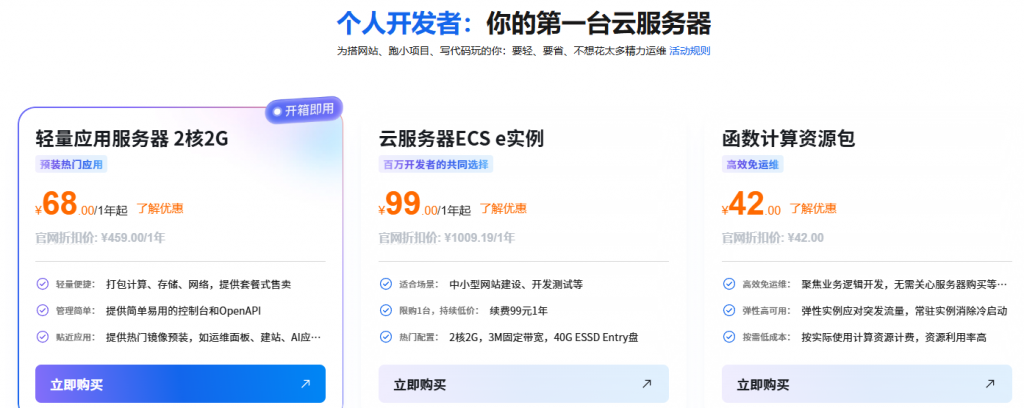Click the check icon beside 轻量便捷
This screenshot has height=408, width=1024.
(x=42, y=284)
